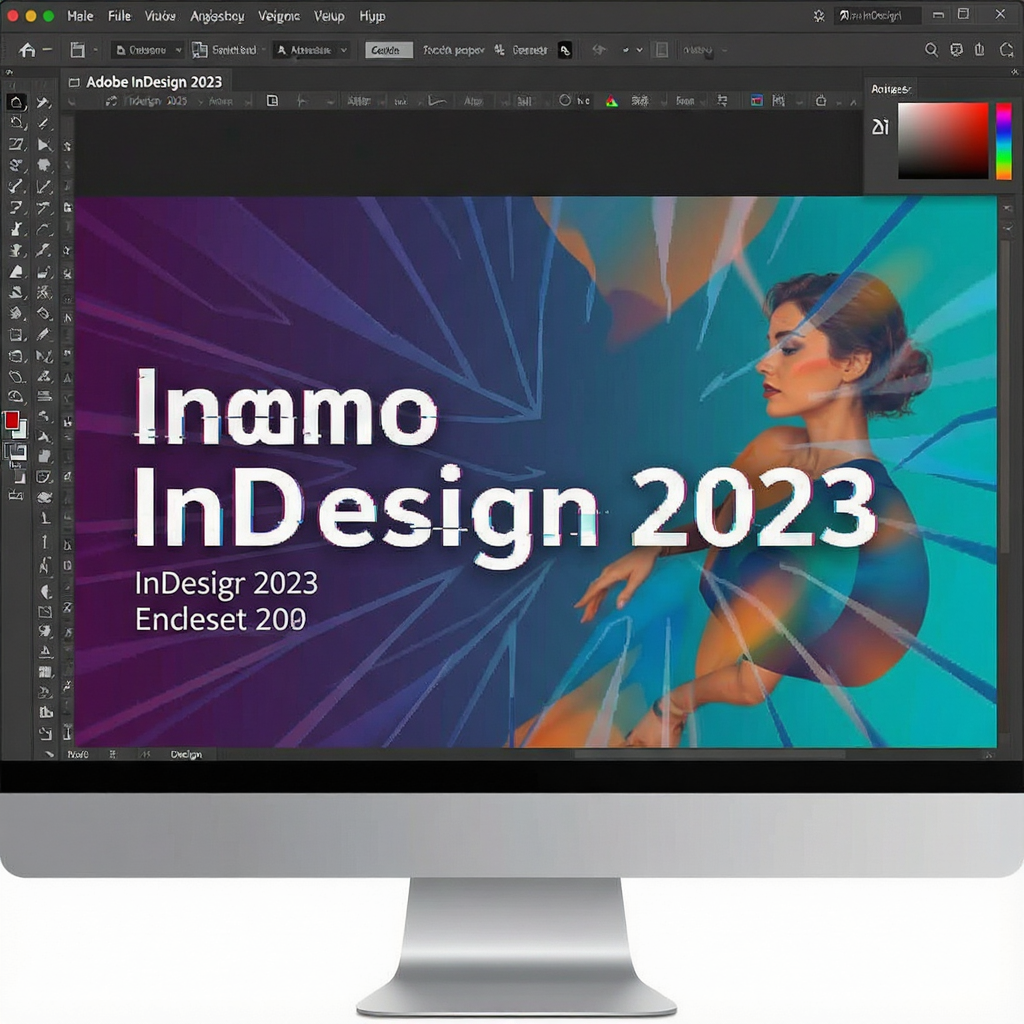The width and height of the screenshot is (1024, 1024).
Task: Expand the dropdown with the "A" icon
Action: pyautogui.click(x=312, y=50)
